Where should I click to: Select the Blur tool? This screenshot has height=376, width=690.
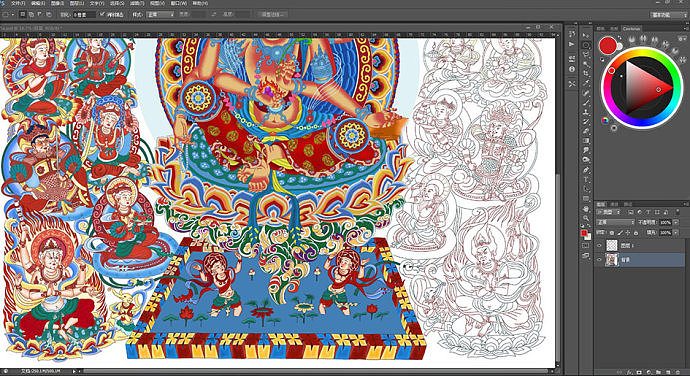click(586, 150)
